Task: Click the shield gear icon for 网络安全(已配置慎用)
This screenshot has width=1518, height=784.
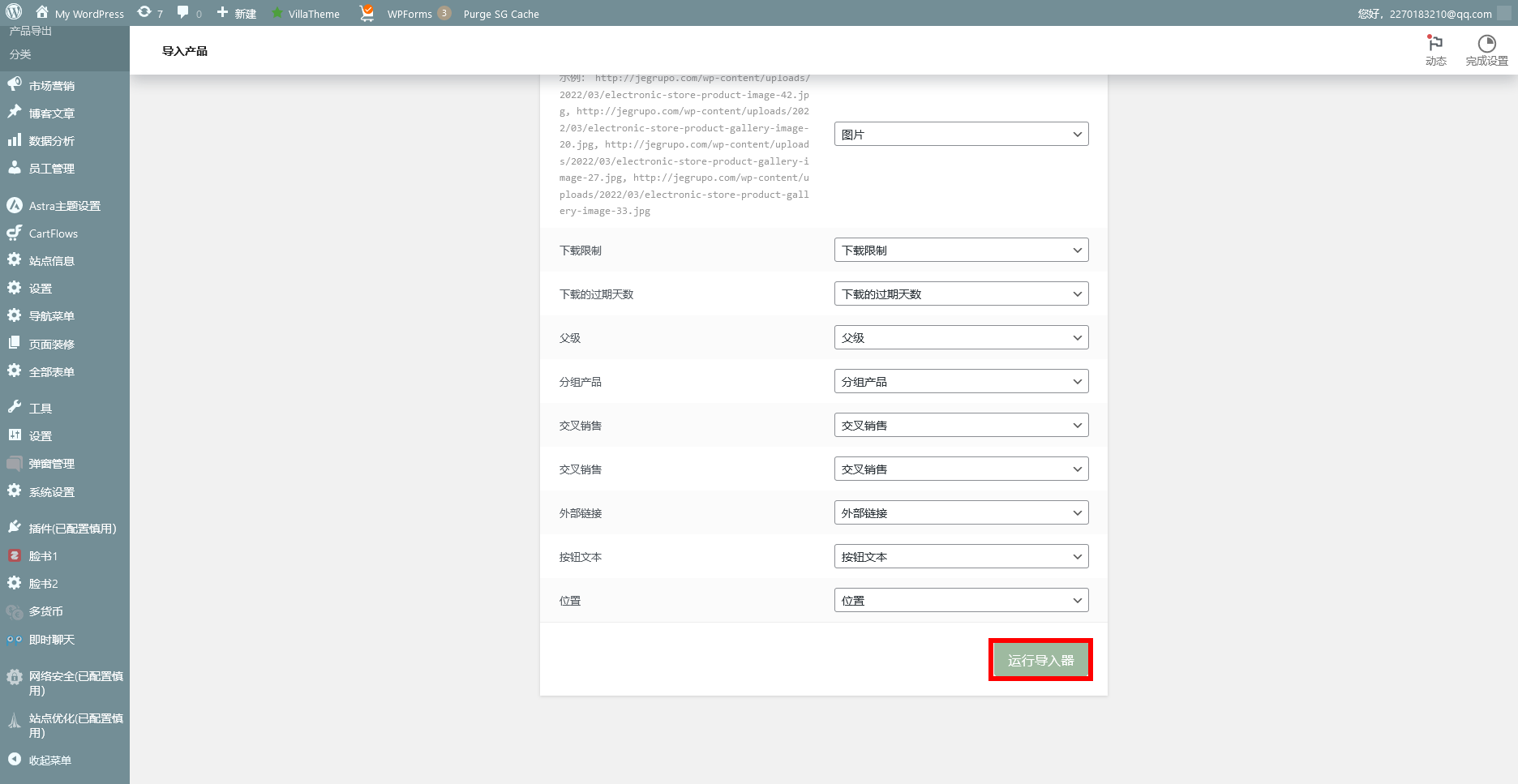Action: click(x=15, y=676)
